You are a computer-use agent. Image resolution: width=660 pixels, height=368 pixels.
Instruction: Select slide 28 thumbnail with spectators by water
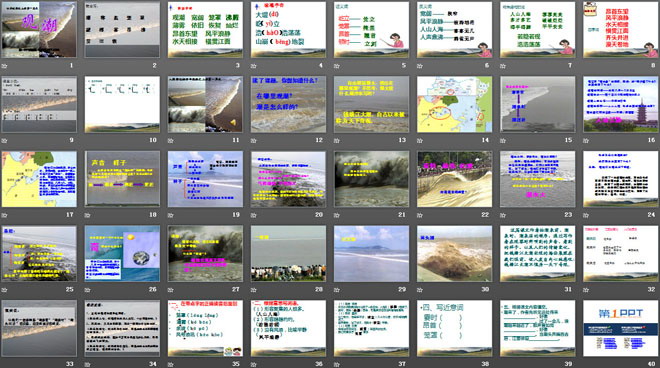pyautogui.click(x=288, y=254)
